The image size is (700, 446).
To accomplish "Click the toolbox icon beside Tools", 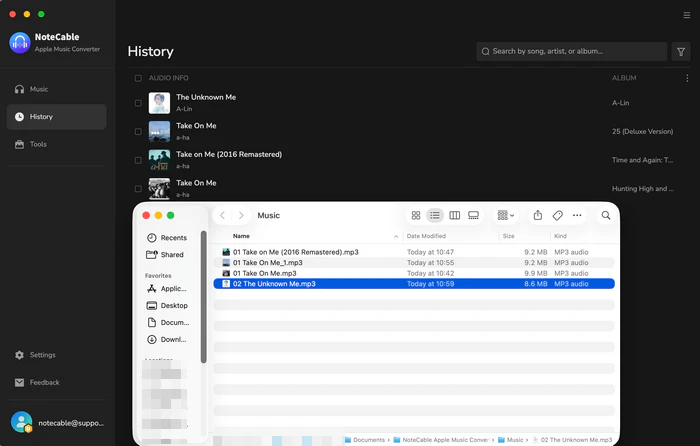I will coord(19,144).
